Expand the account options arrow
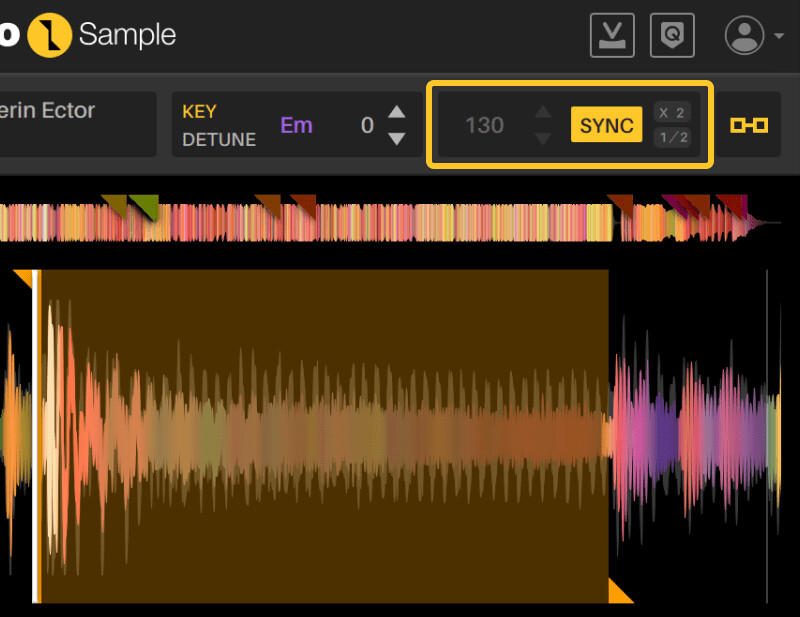The height and width of the screenshot is (617, 800). pyautogui.click(x=778, y=35)
